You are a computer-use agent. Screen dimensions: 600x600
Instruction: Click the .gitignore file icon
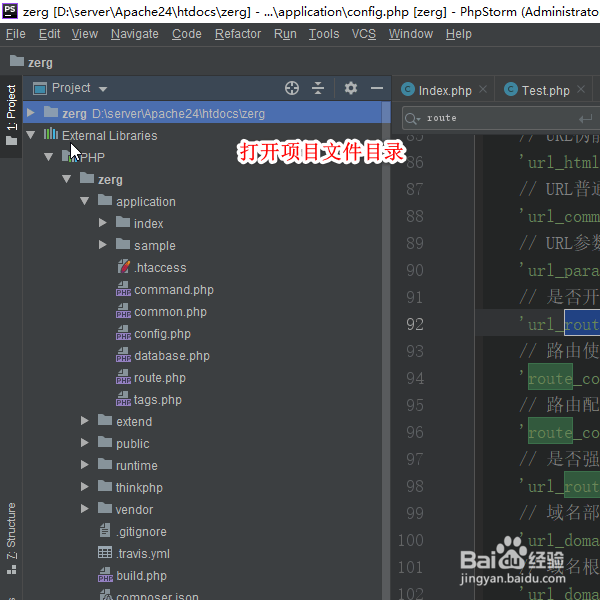(x=105, y=530)
